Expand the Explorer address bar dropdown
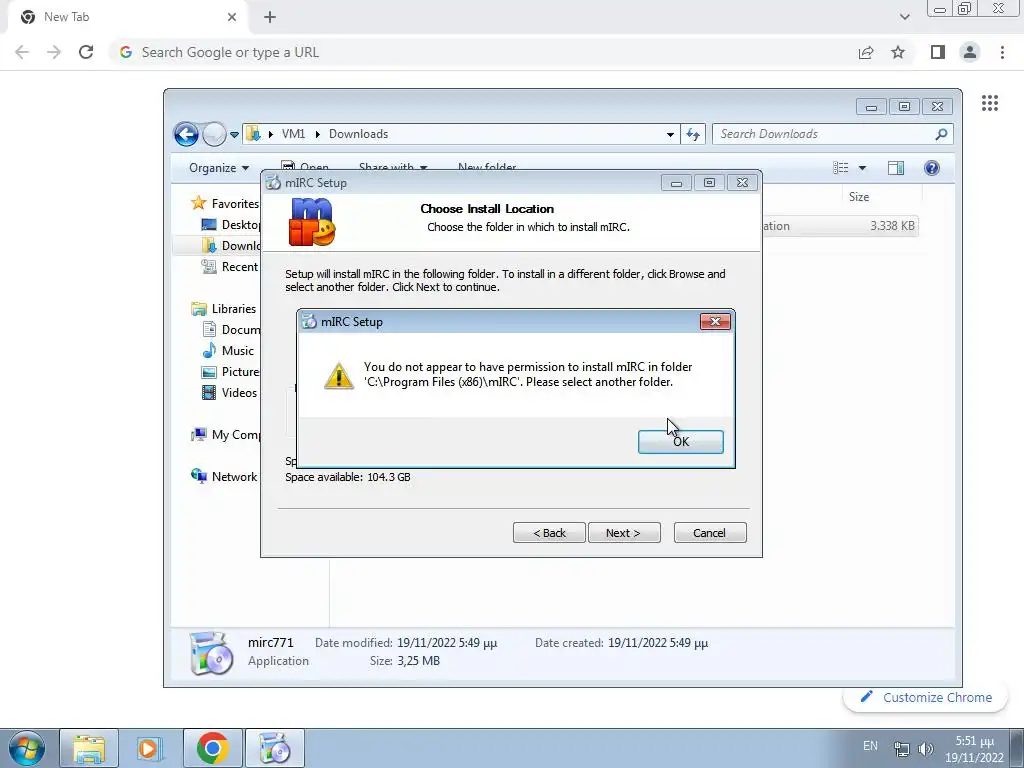The width and height of the screenshot is (1024, 768). coord(670,135)
